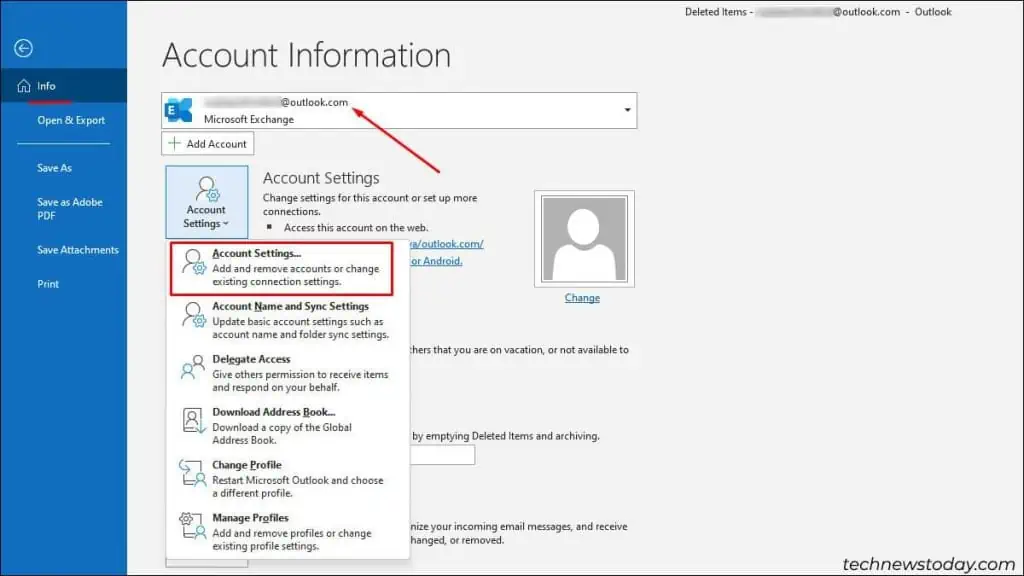This screenshot has width=1024, height=576.
Task: Click the Add Account button
Action: 207,143
